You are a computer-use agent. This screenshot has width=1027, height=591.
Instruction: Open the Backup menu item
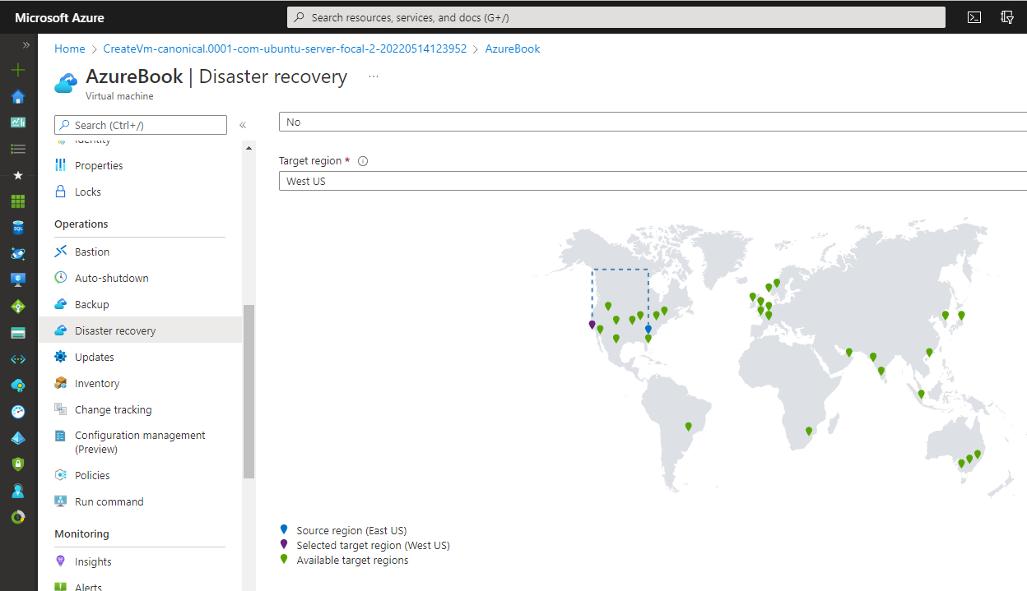click(92, 304)
